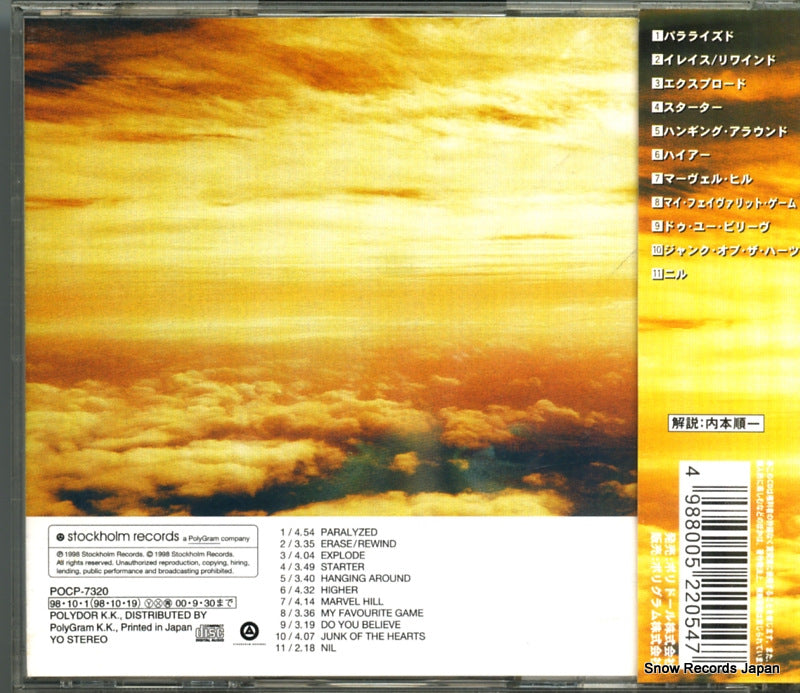Click the boxed number 3 track marker
Screen dimensions: 800x693
[657, 82]
